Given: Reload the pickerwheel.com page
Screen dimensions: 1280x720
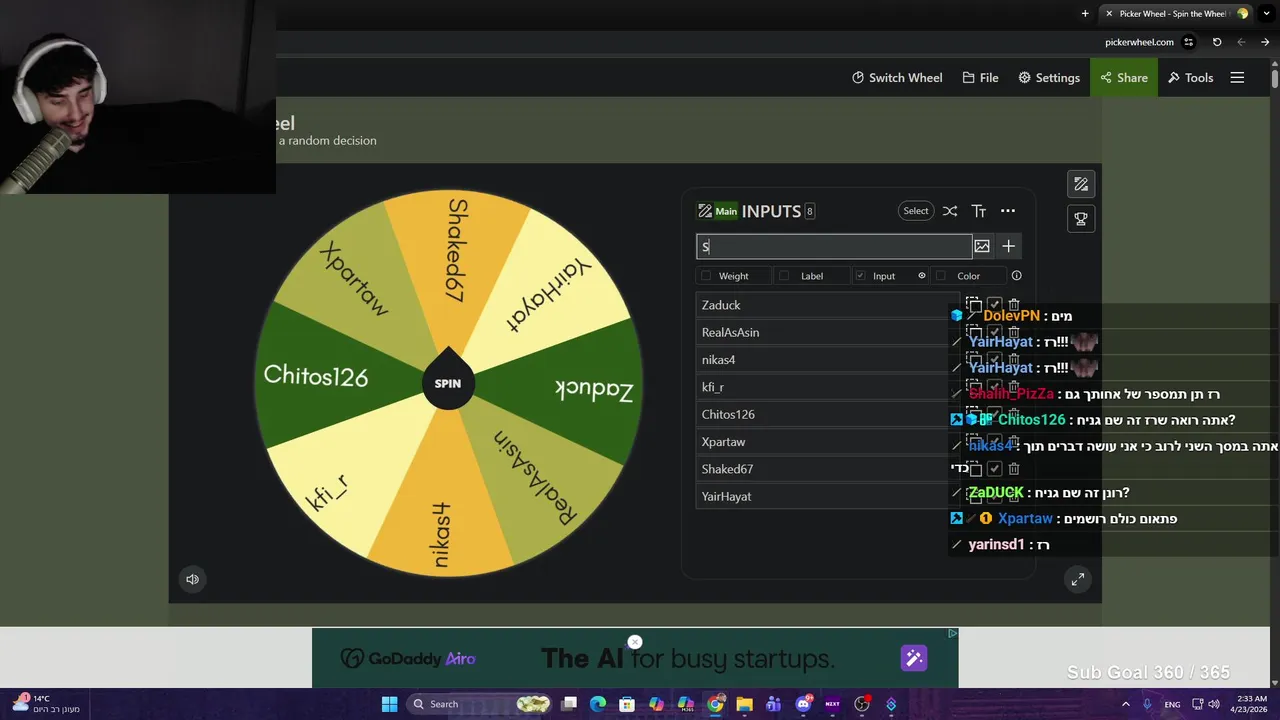Looking at the screenshot, I should pyautogui.click(x=1217, y=42).
